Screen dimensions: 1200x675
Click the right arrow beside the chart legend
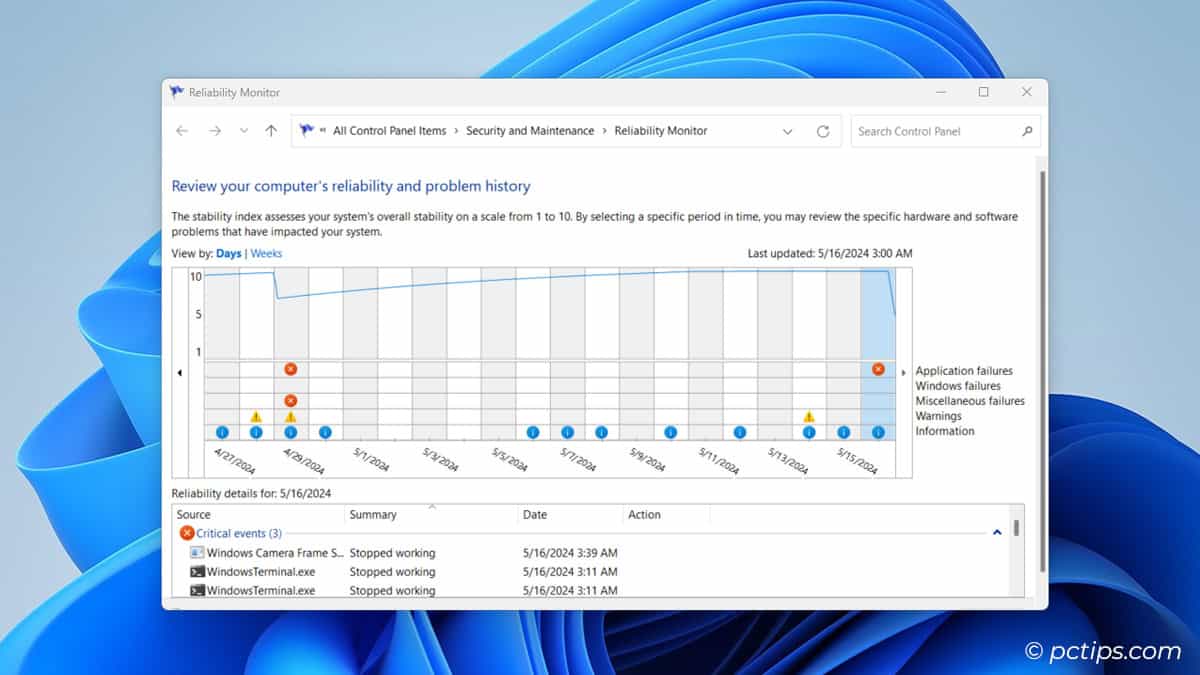click(903, 371)
